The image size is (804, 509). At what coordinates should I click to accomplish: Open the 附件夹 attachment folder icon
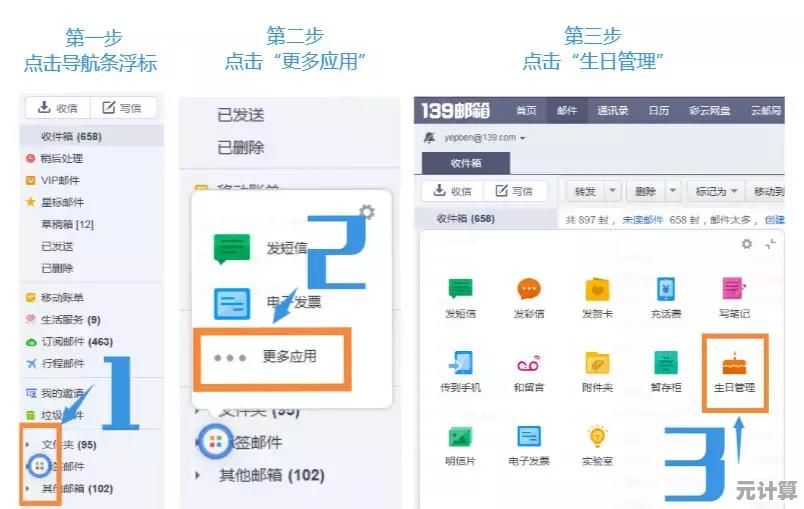[x=598, y=362]
